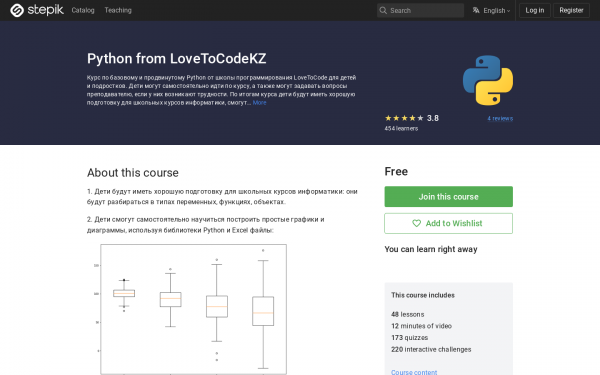This screenshot has height=375, width=600.
Task: Click the 173 quizzes entry
Action: [409, 338]
